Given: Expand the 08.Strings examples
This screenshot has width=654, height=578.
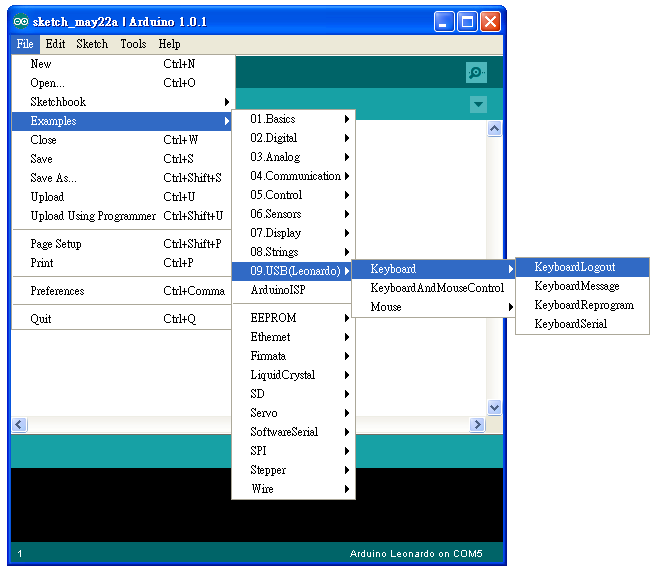Looking at the screenshot, I should [x=294, y=252].
